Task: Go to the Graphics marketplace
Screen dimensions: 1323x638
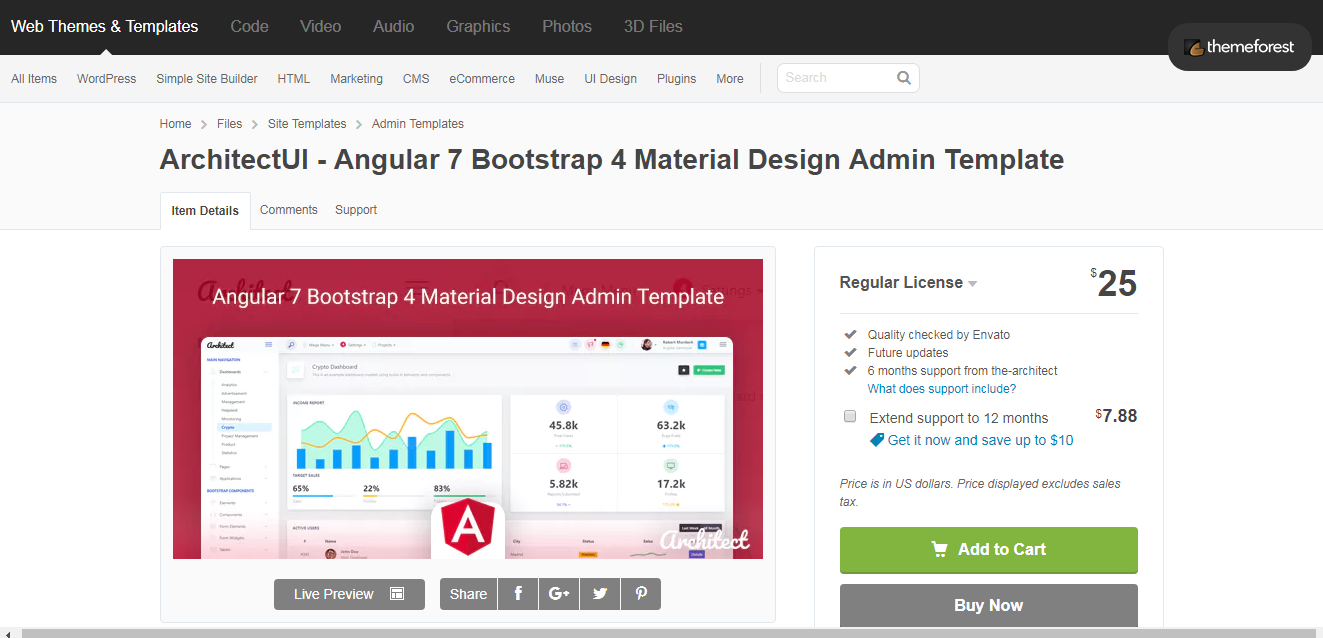Action: pyautogui.click(x=478, y=27)
